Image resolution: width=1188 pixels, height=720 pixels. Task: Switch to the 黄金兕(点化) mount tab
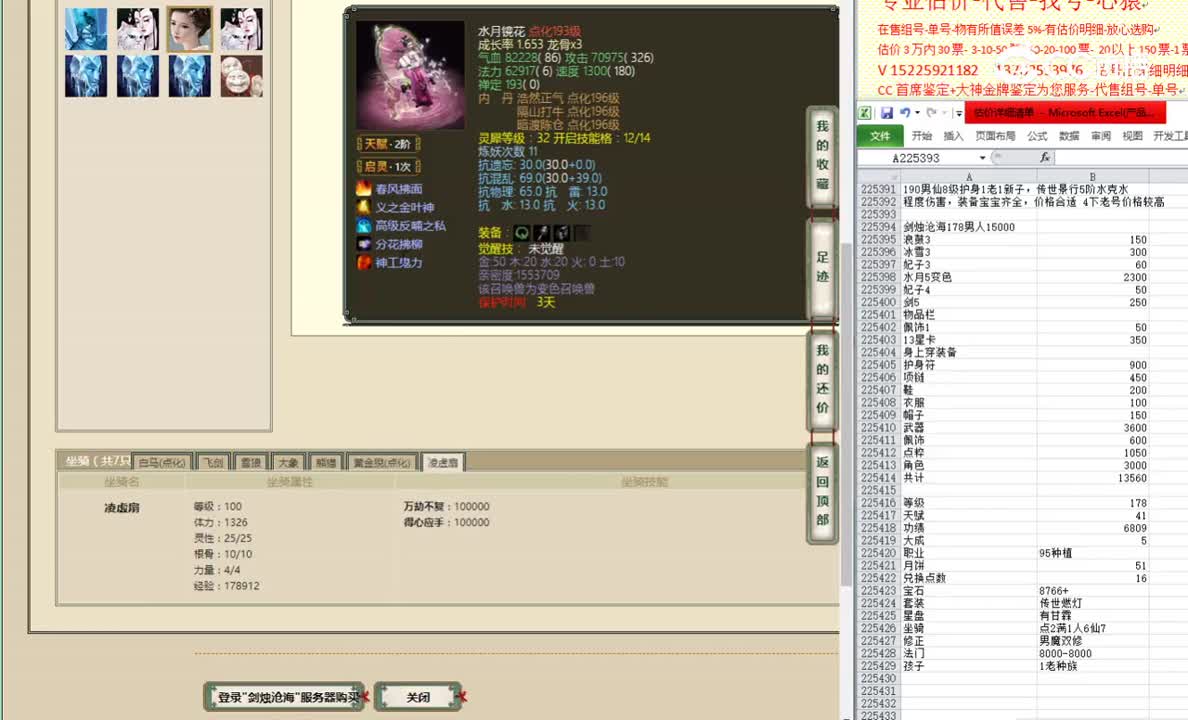(382, 462)
